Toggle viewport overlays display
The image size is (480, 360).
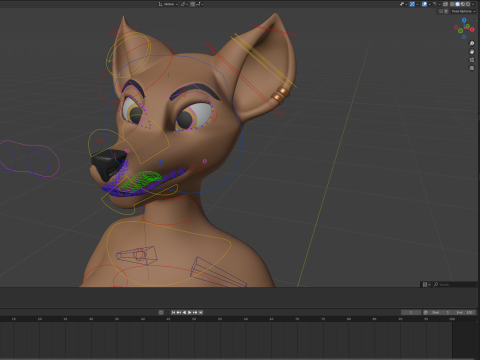[424, 4]
